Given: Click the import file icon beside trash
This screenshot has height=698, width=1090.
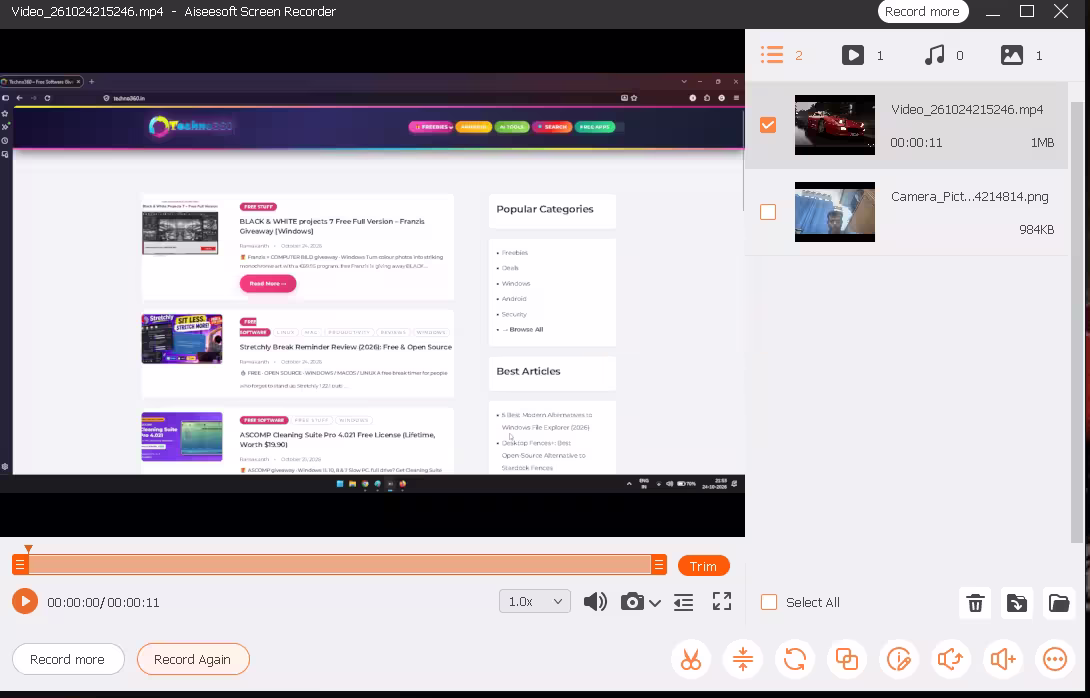Looking at the screenshot, I should coord(1017,603).
